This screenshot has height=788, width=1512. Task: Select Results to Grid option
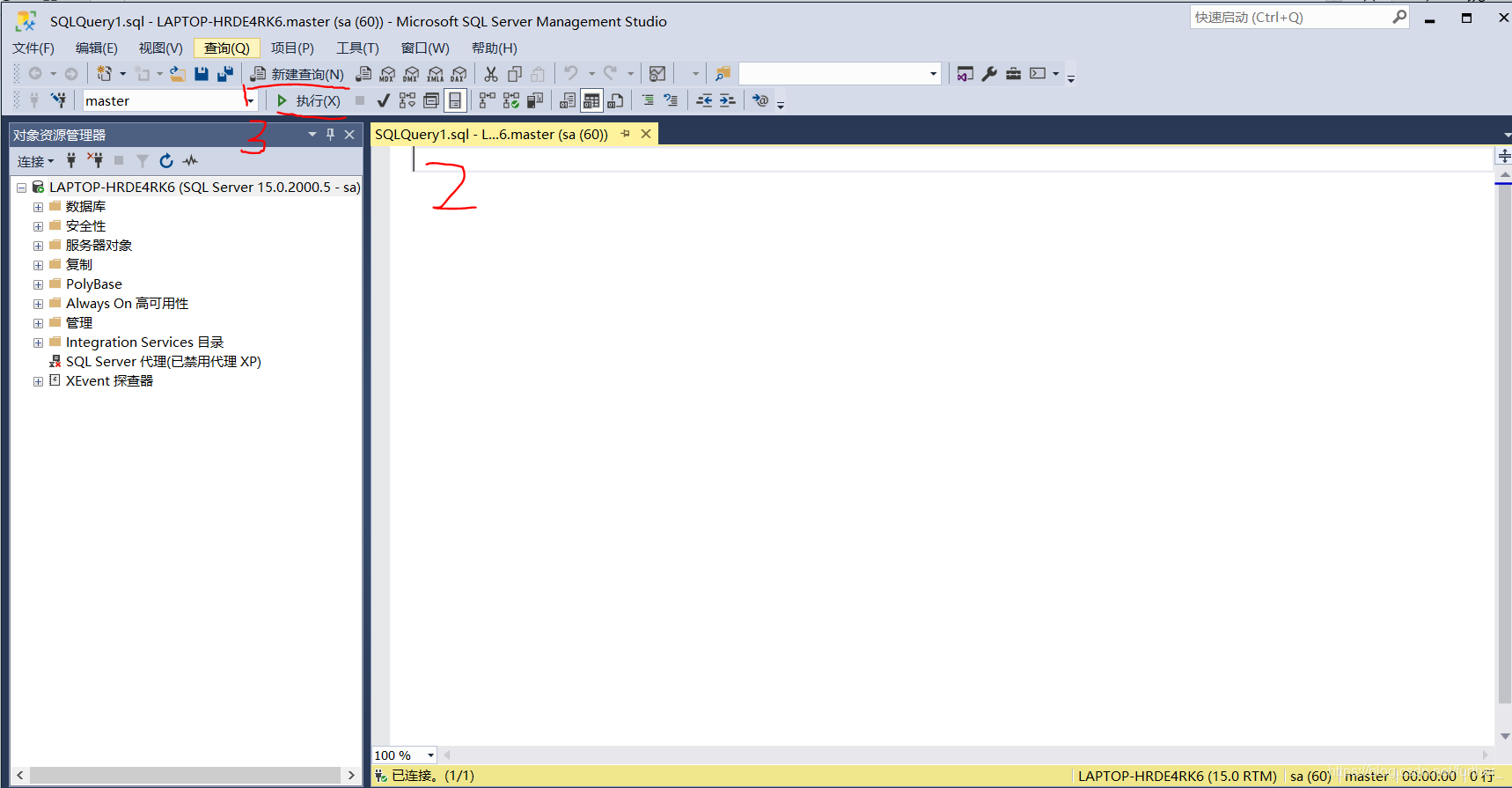point(591,100)
